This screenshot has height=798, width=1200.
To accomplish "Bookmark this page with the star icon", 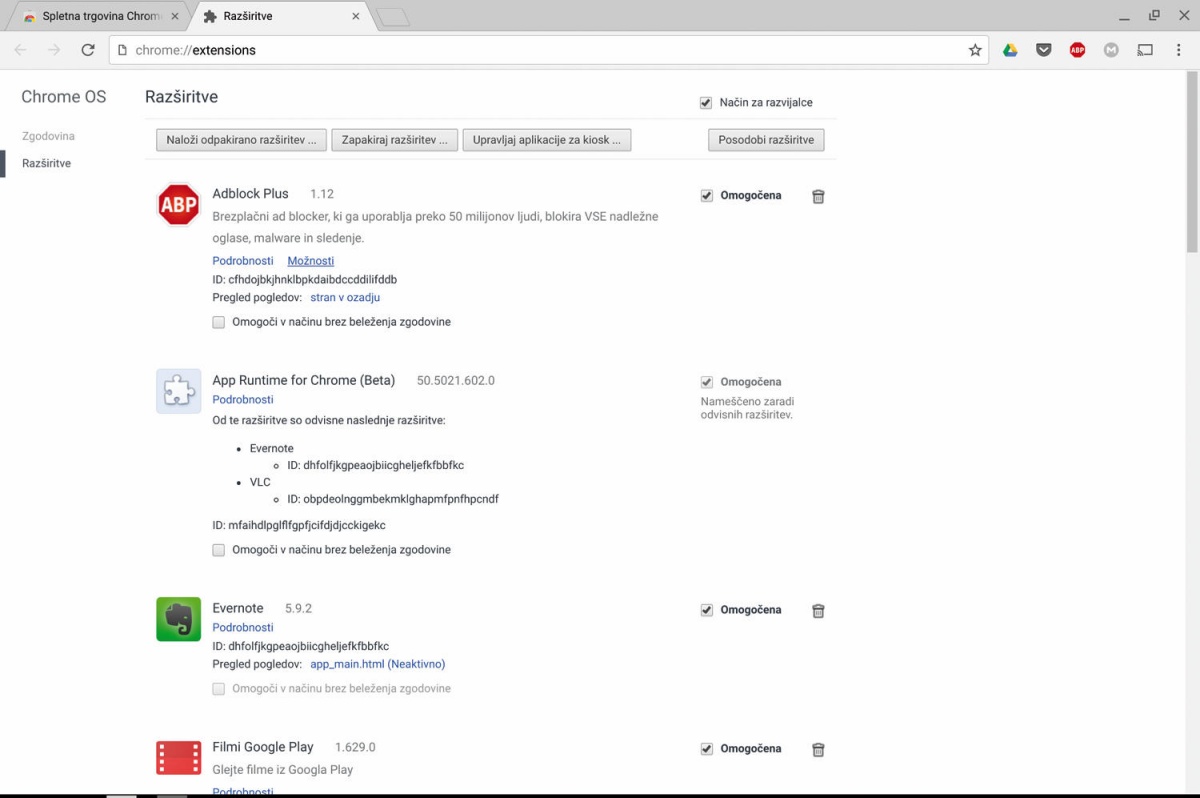I will click(975, 50).
